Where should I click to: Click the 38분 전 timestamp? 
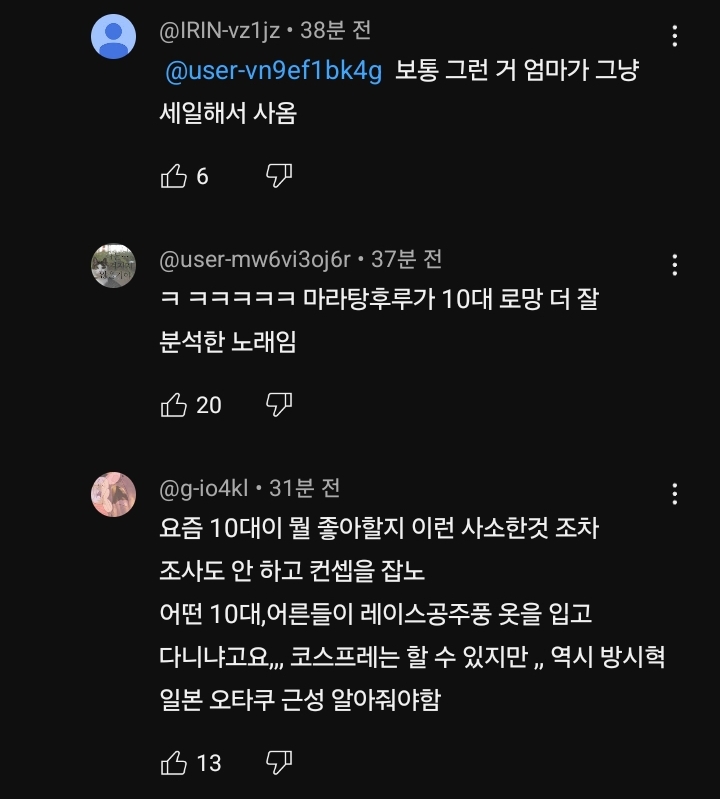(335, 31)
